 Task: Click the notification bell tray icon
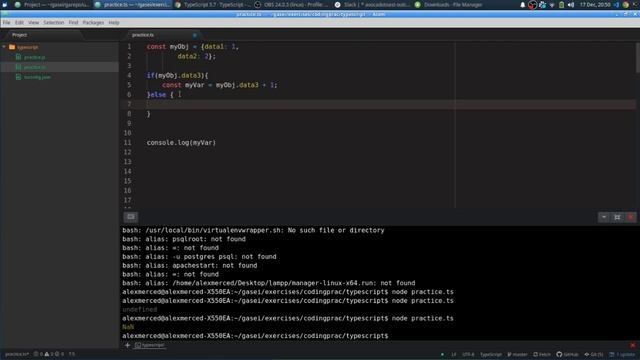[x=523, y=5]
